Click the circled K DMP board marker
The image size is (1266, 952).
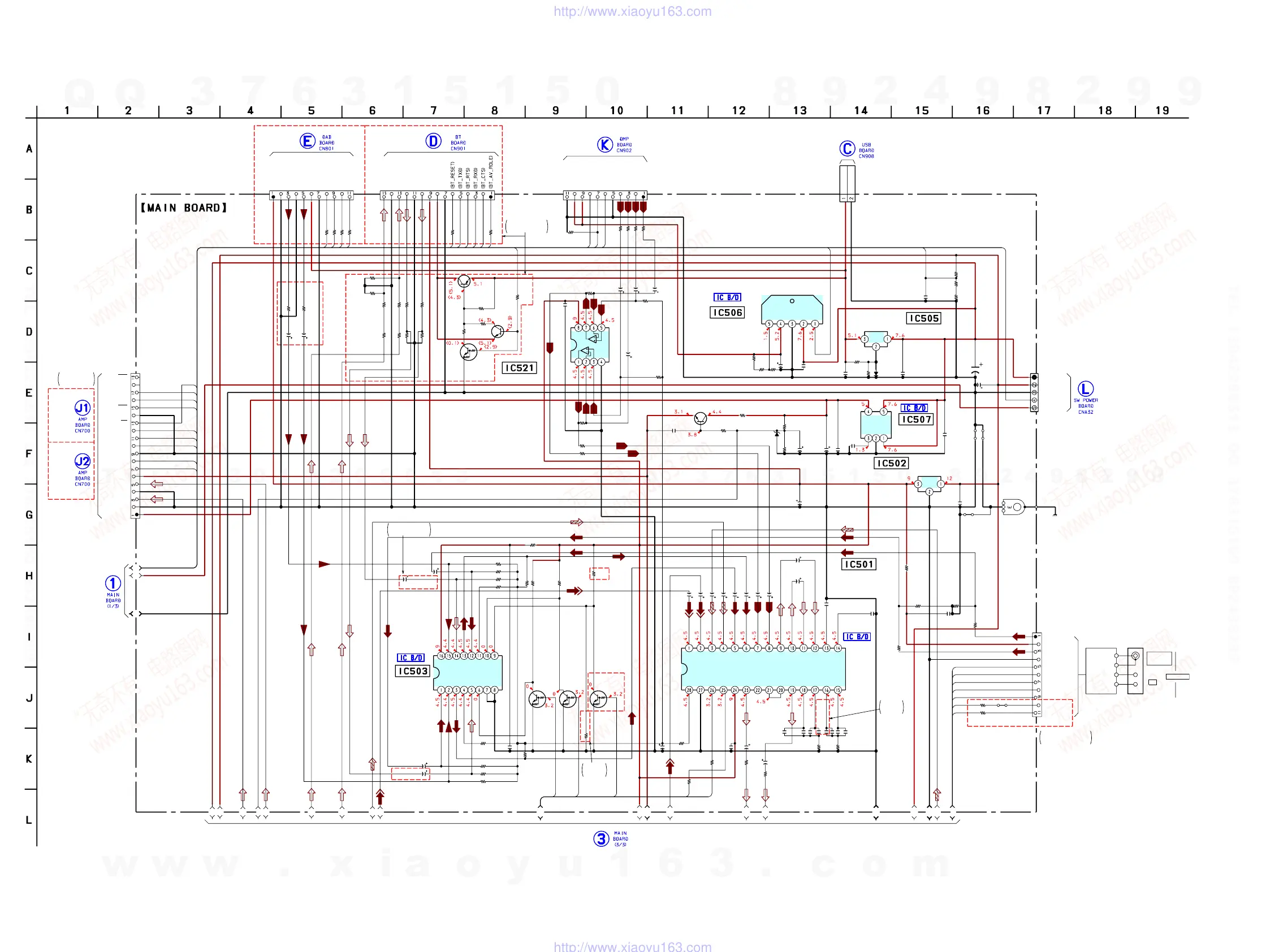(605, 145)
